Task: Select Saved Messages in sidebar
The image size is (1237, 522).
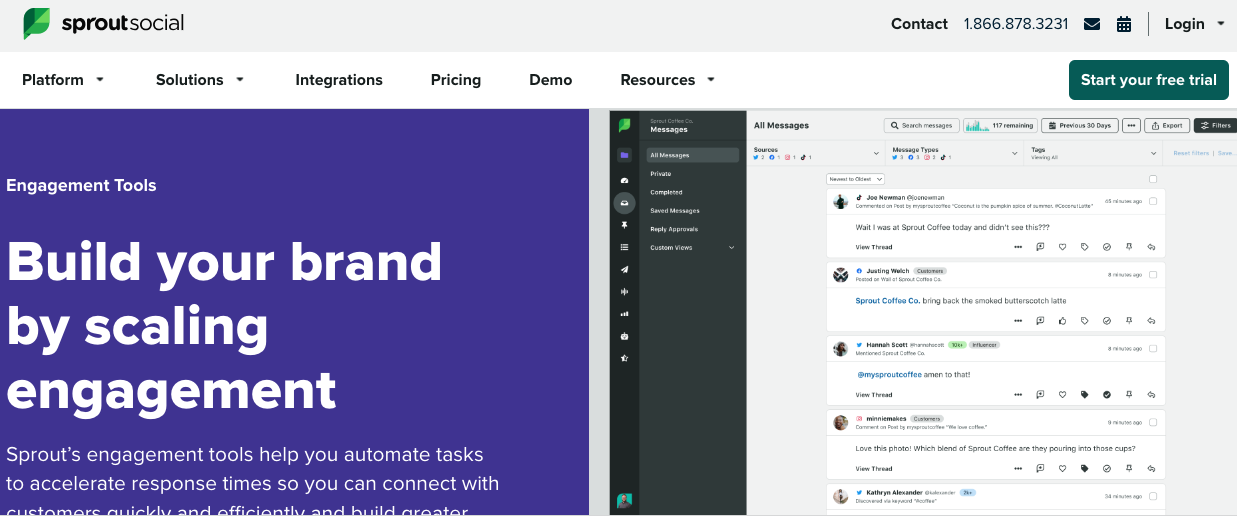Action: 675,211
